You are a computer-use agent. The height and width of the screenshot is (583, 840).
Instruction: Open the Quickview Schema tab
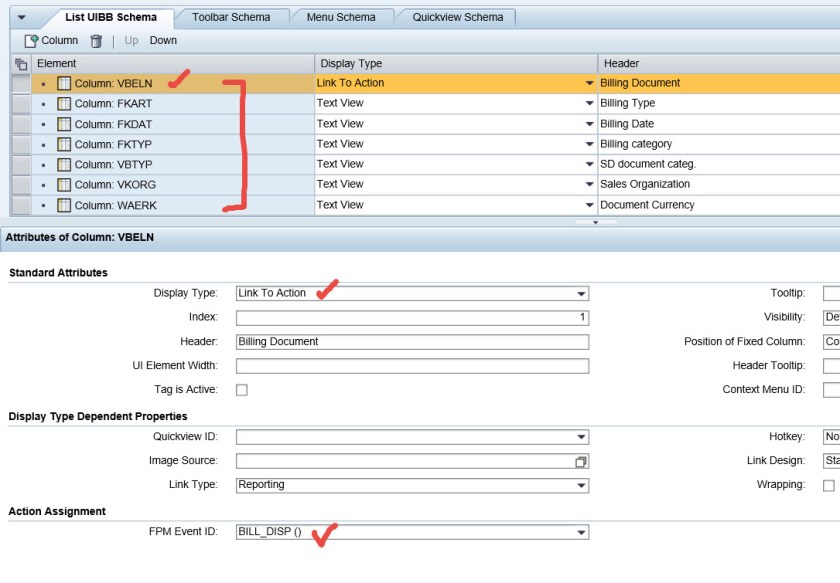coord(457,17)
